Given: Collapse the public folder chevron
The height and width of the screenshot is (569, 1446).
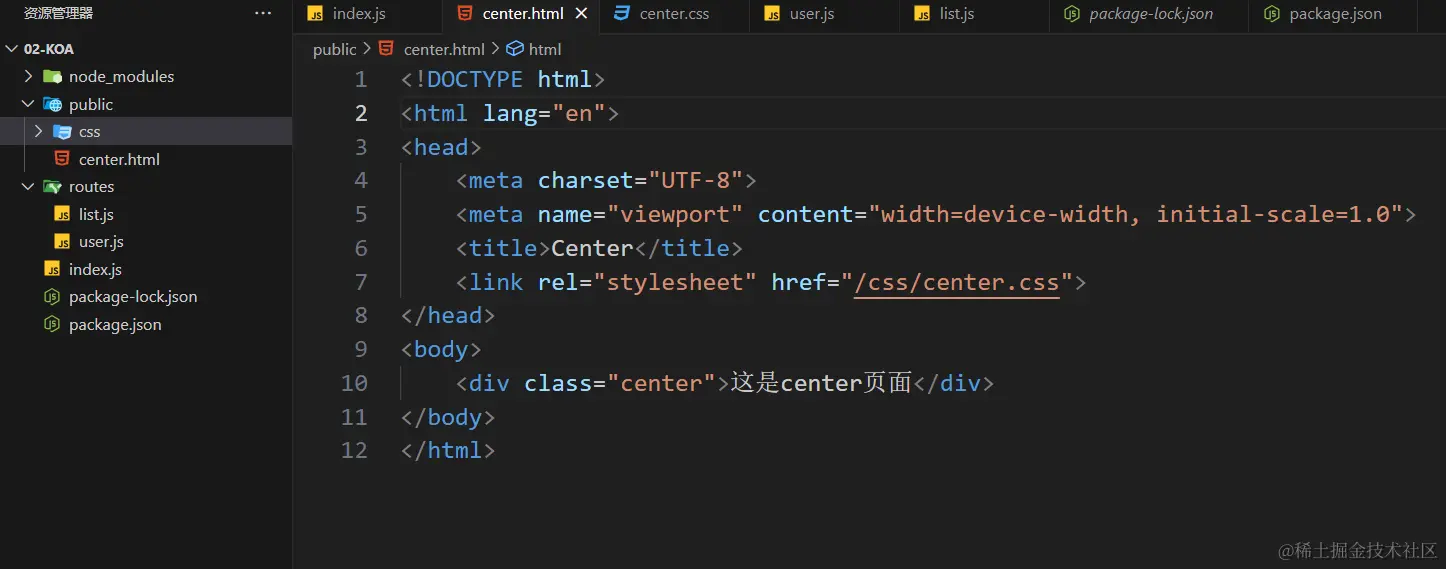Looking at the screenshot, I should (28, 104).
